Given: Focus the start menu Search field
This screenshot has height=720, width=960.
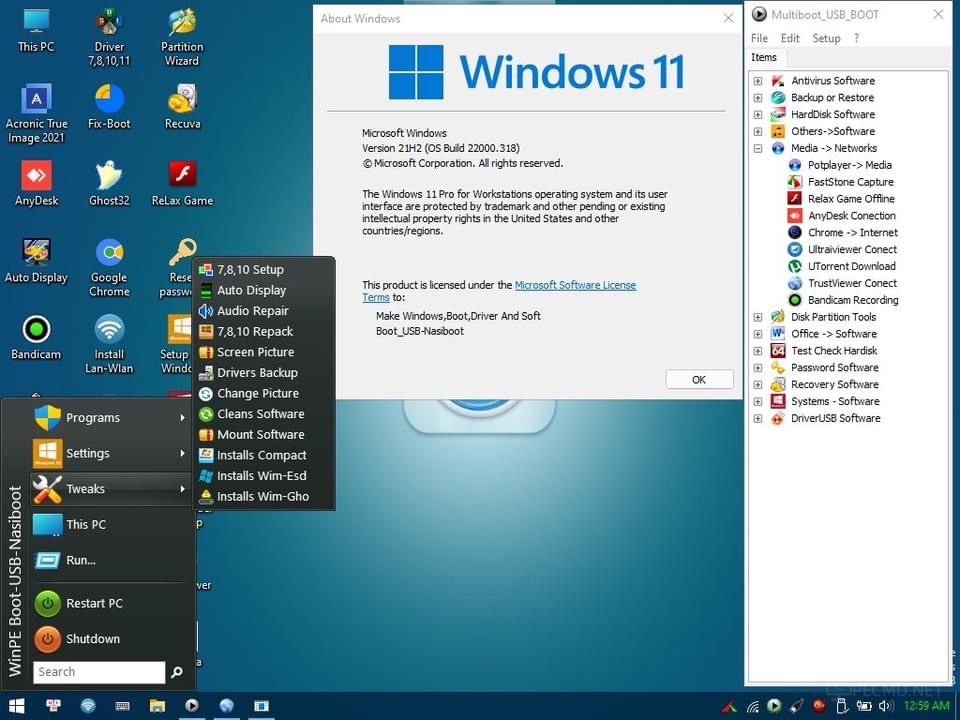Looking at the screenshot, I should point(99,672).
